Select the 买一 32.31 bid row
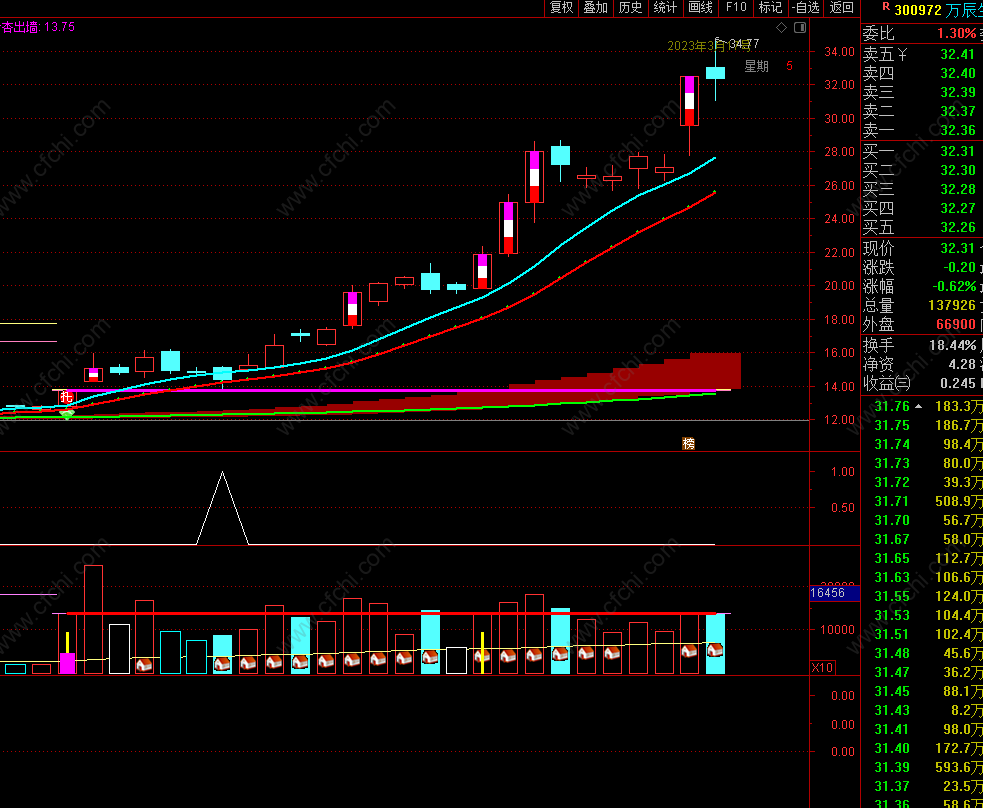The image size is (983, 808). click(922, 151)
